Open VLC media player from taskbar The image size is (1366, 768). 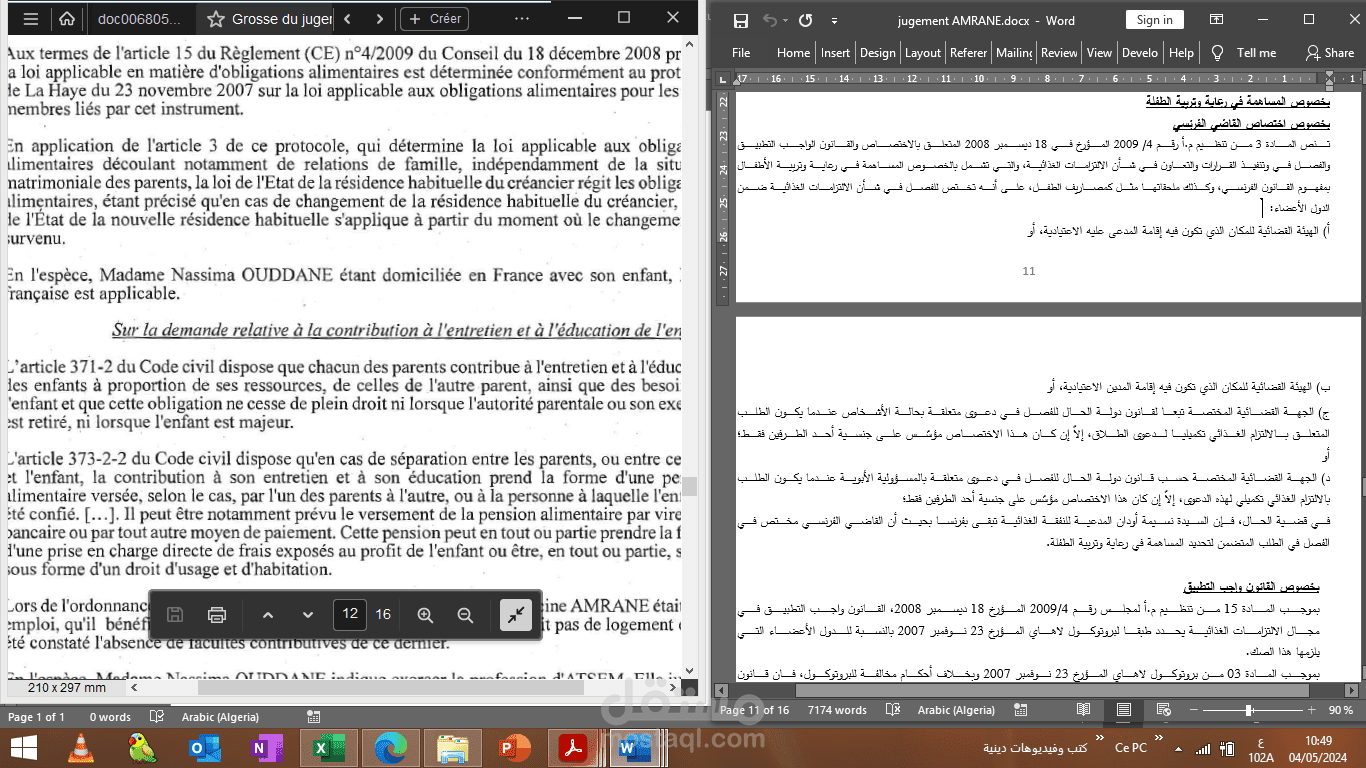point(82,747)
